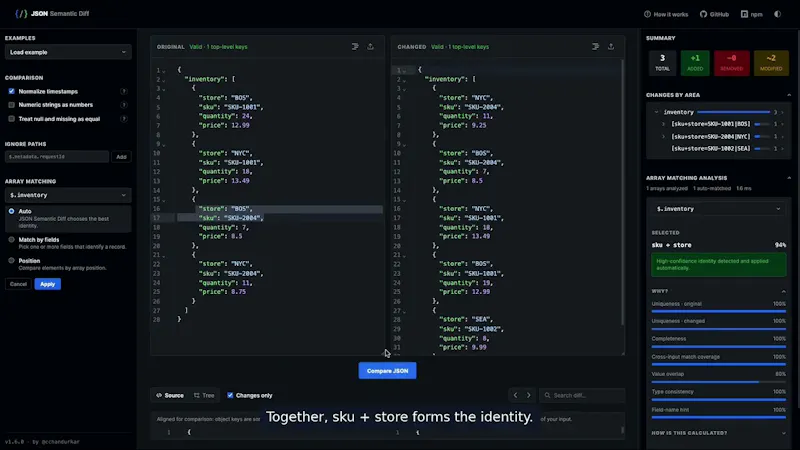Open the npm link

pos(752,14)
